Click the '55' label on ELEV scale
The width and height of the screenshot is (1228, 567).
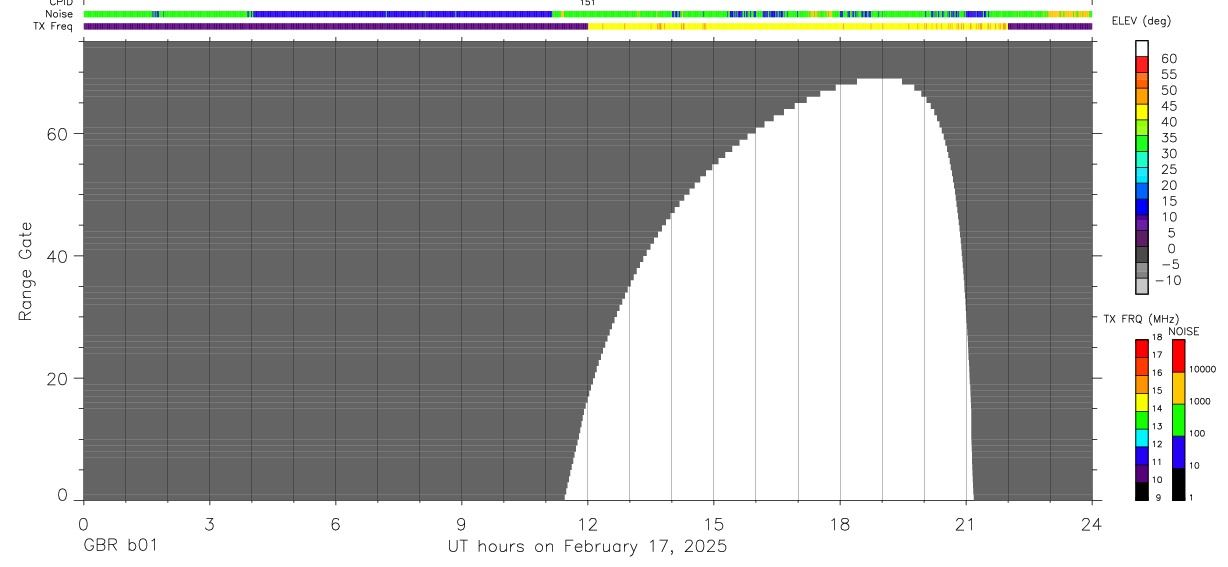[1171, 75]
